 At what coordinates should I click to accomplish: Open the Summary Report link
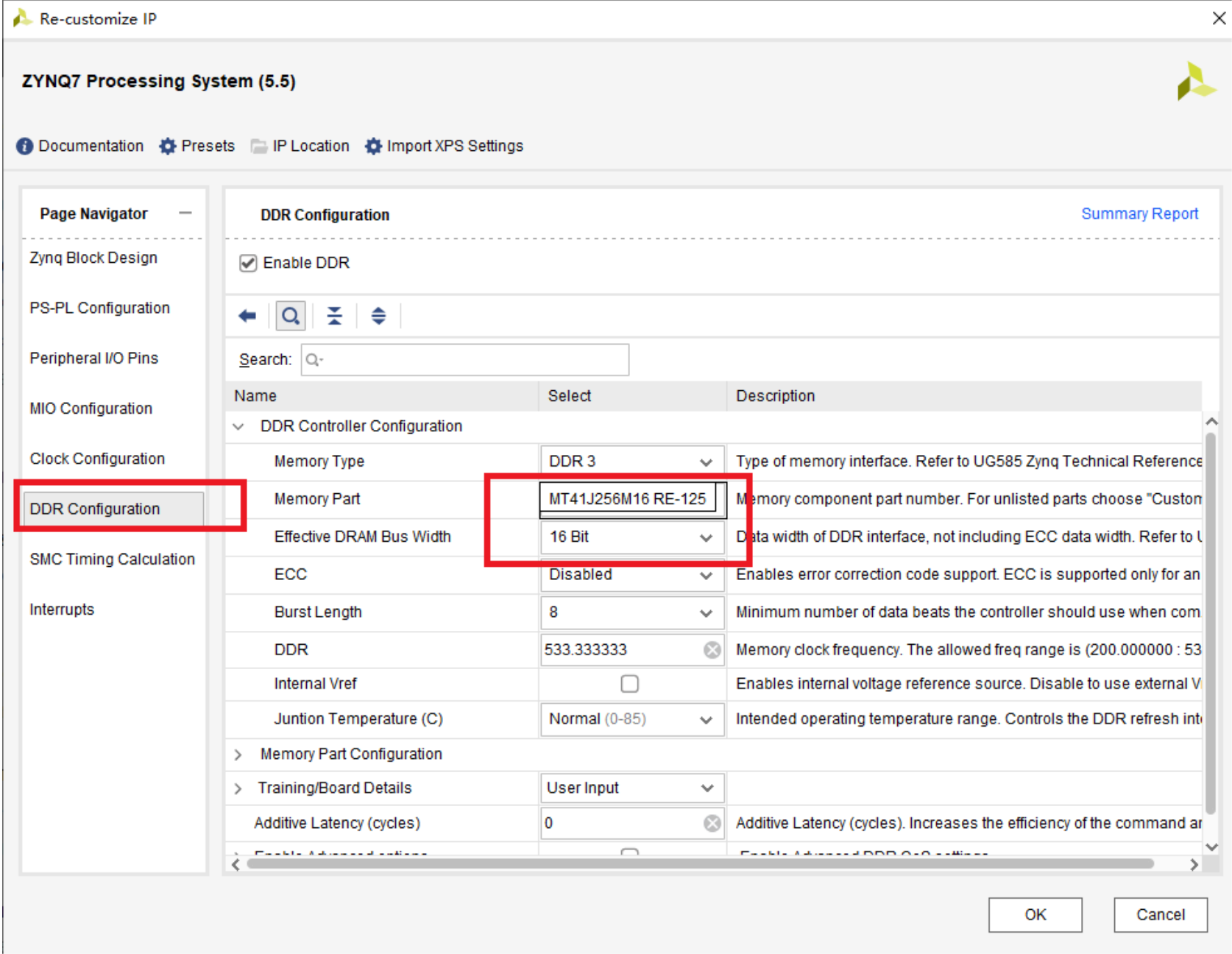(1139, 213)
